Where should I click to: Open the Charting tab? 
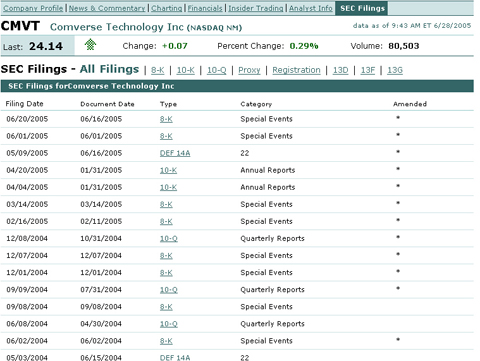(x=167, y=8)
